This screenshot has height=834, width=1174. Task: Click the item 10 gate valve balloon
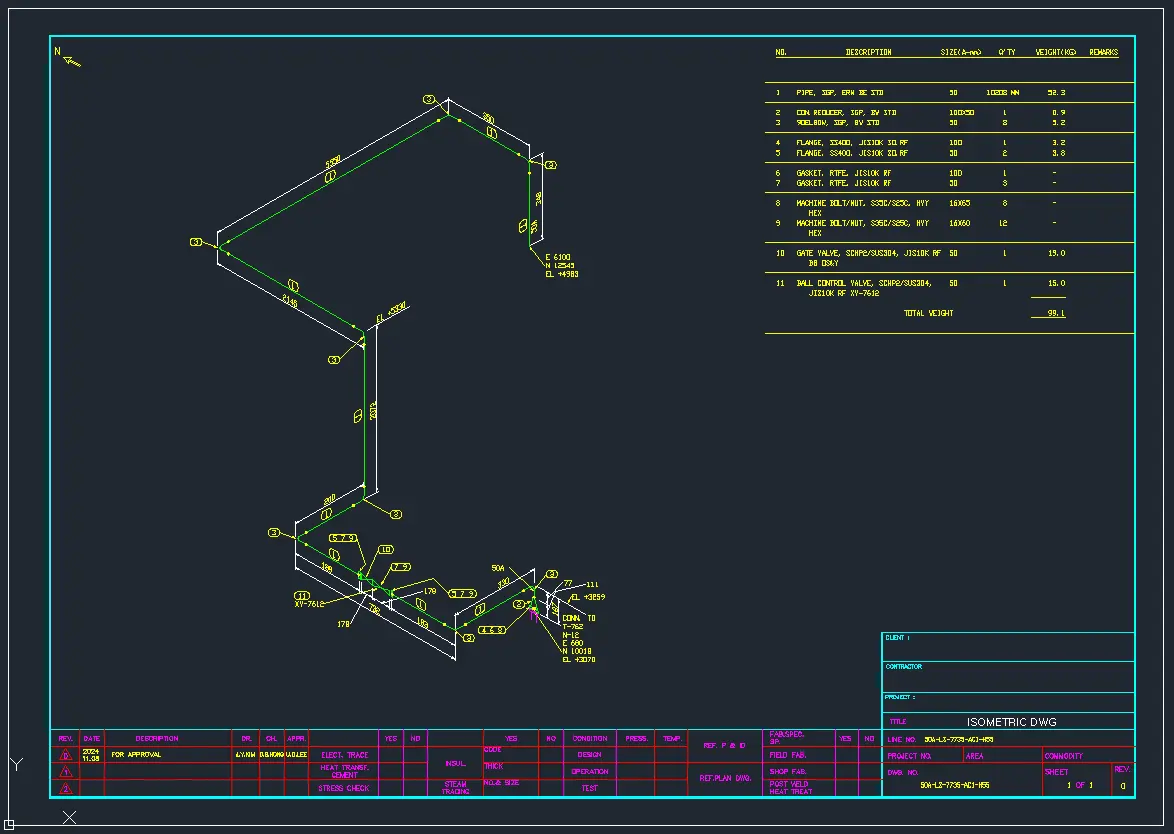click(385, 549)
